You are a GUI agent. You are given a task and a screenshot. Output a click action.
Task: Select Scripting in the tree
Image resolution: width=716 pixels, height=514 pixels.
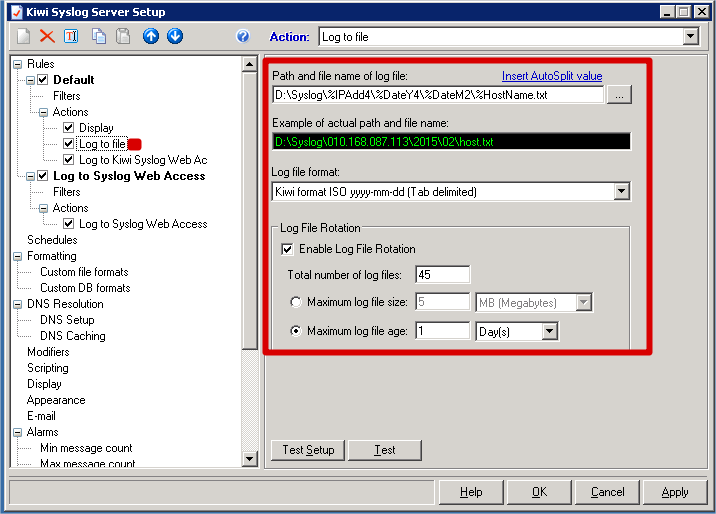tap(47, 368)
